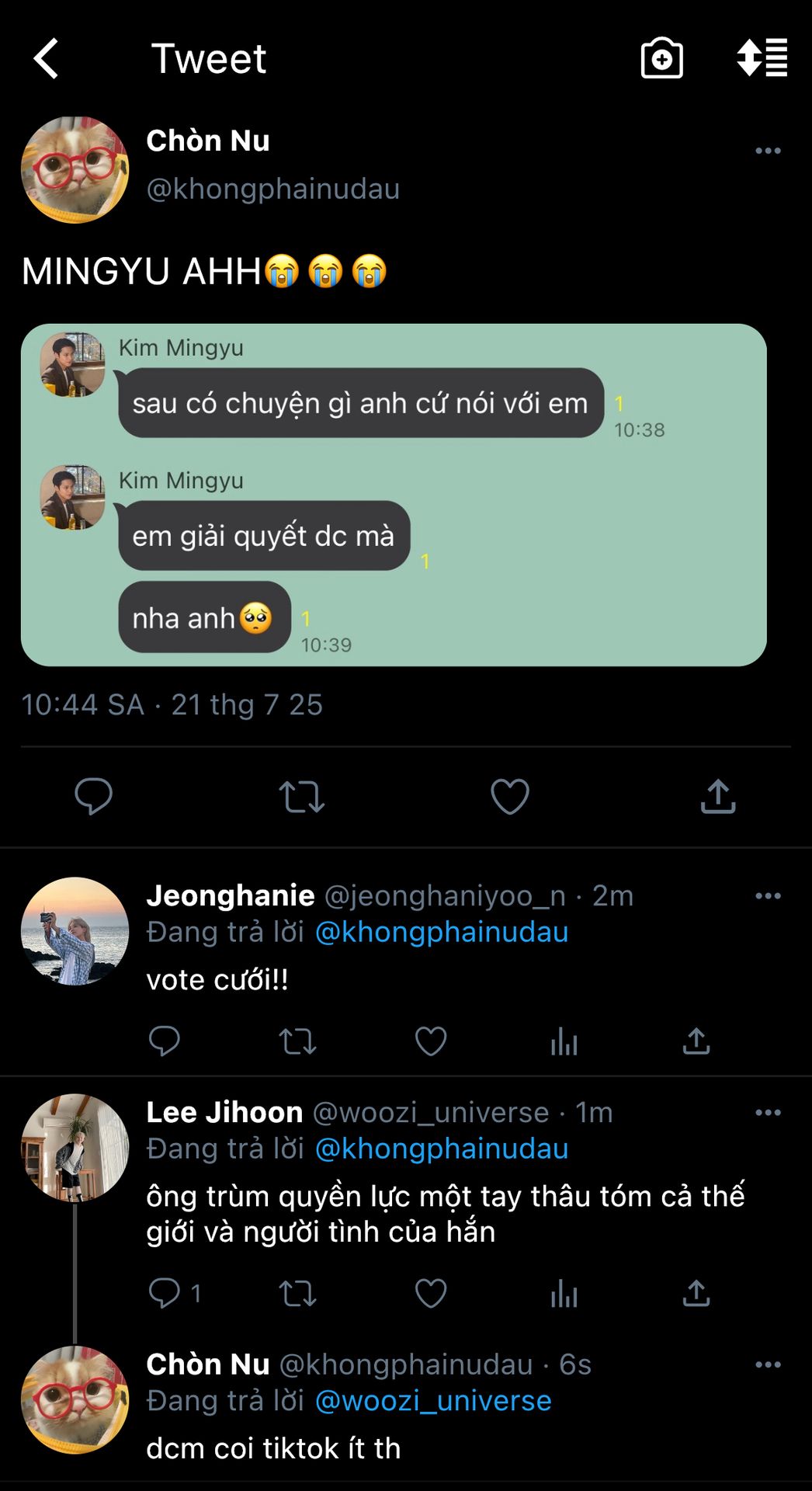Viewport: 812px width, 1491px height.
Task: Retweet the MINGYU AHH tweet
Action: (301, 796)
